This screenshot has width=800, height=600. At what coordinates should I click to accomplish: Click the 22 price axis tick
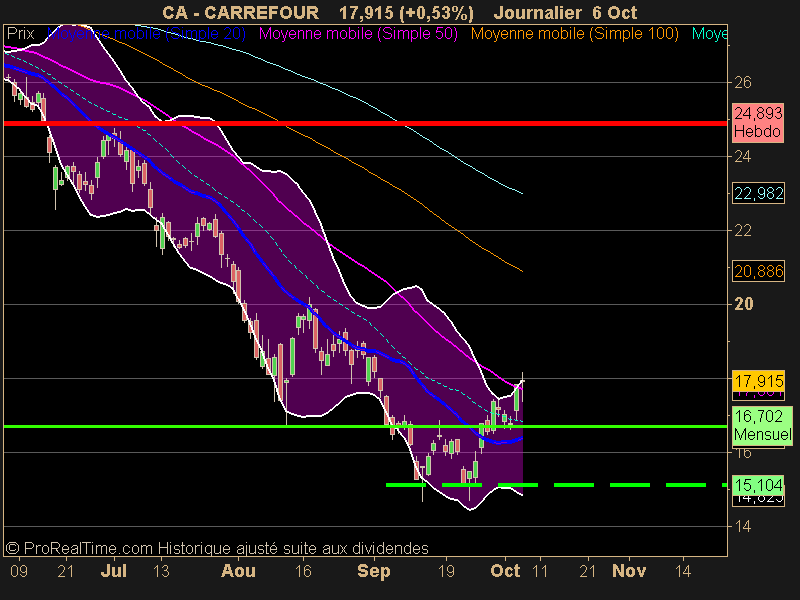[x=743, y=231]
